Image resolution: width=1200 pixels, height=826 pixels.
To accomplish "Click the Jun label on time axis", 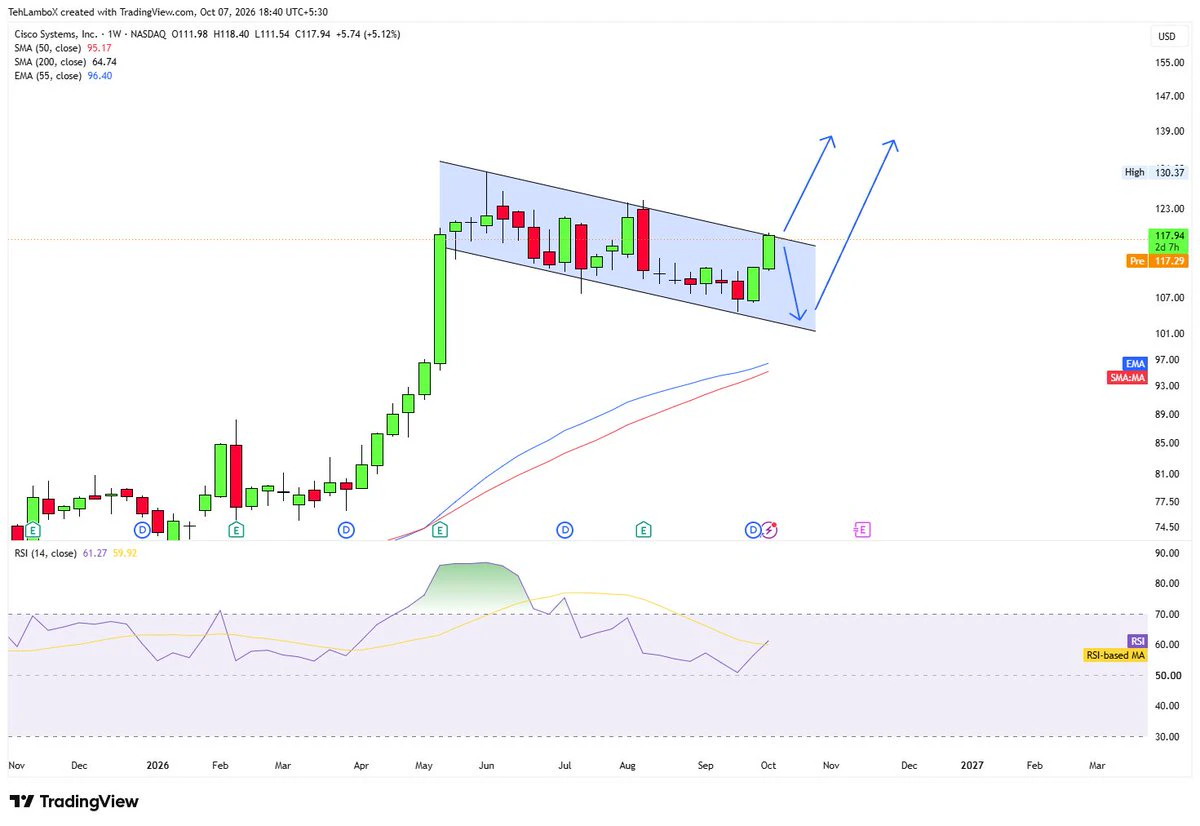I will tap(487, 765).
